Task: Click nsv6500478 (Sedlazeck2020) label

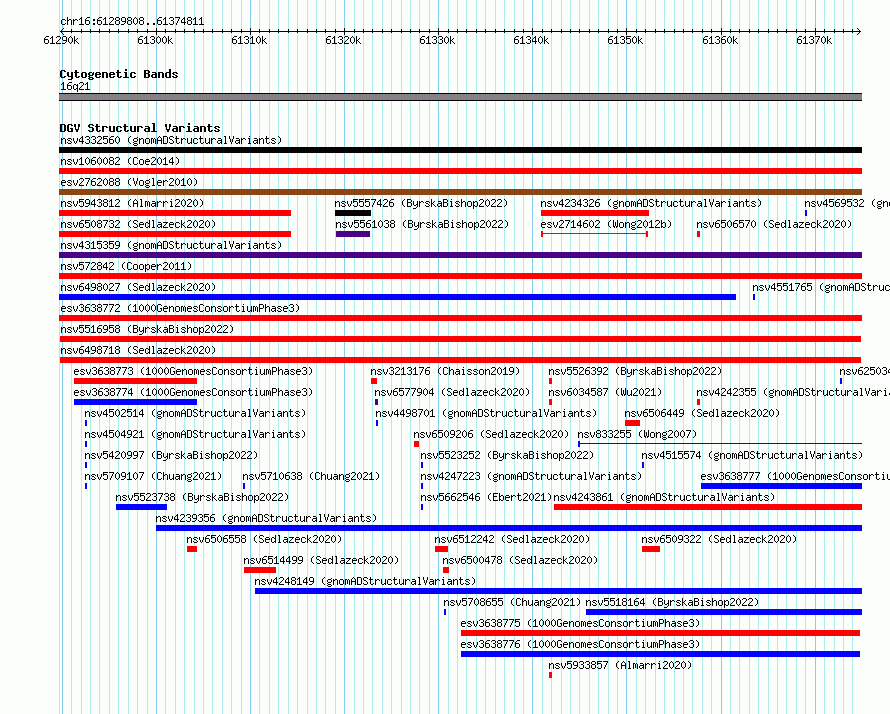Action: coord(520,560)
